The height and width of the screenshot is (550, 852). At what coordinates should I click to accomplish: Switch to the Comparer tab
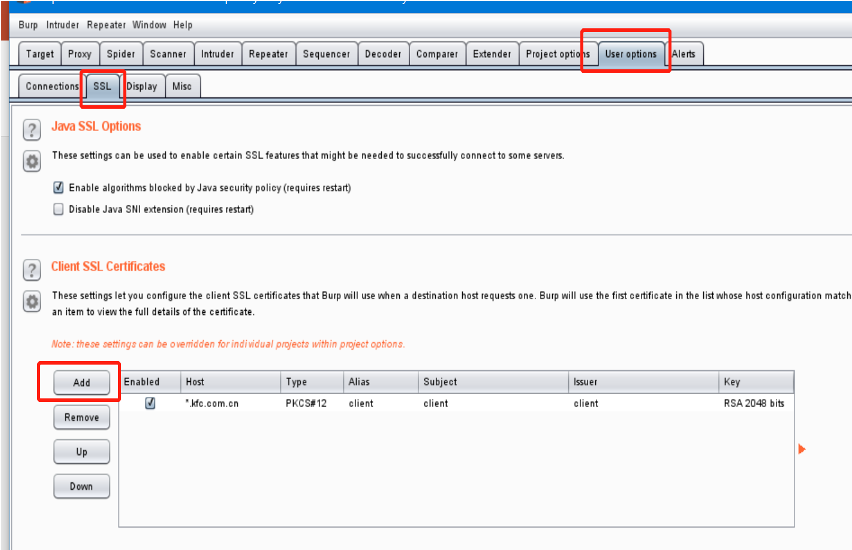tap(437, 54)
